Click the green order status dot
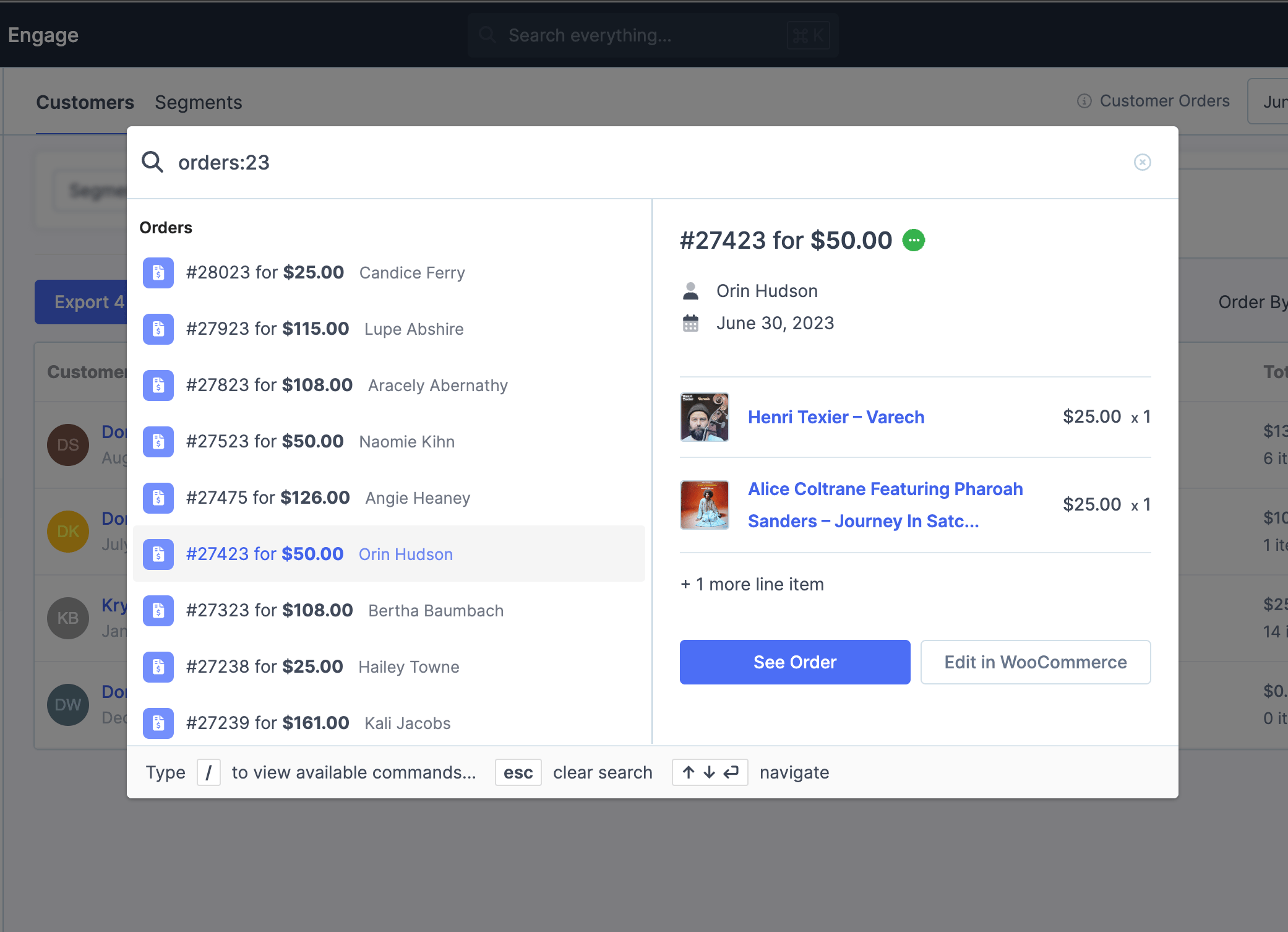Screen dimensions: 1288x932 [x=913, y=240]
